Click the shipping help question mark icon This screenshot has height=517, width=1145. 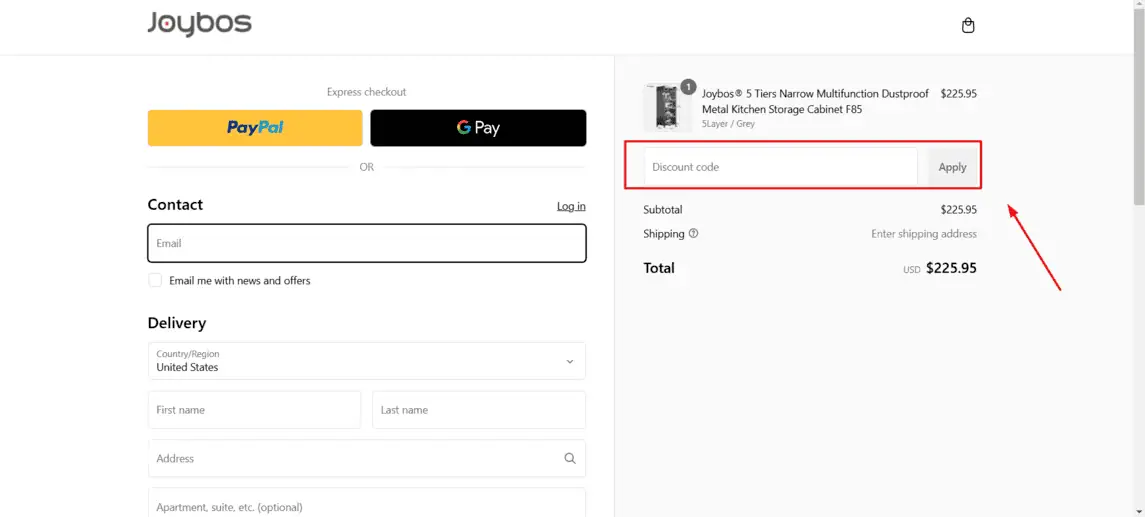click(693, 234)
